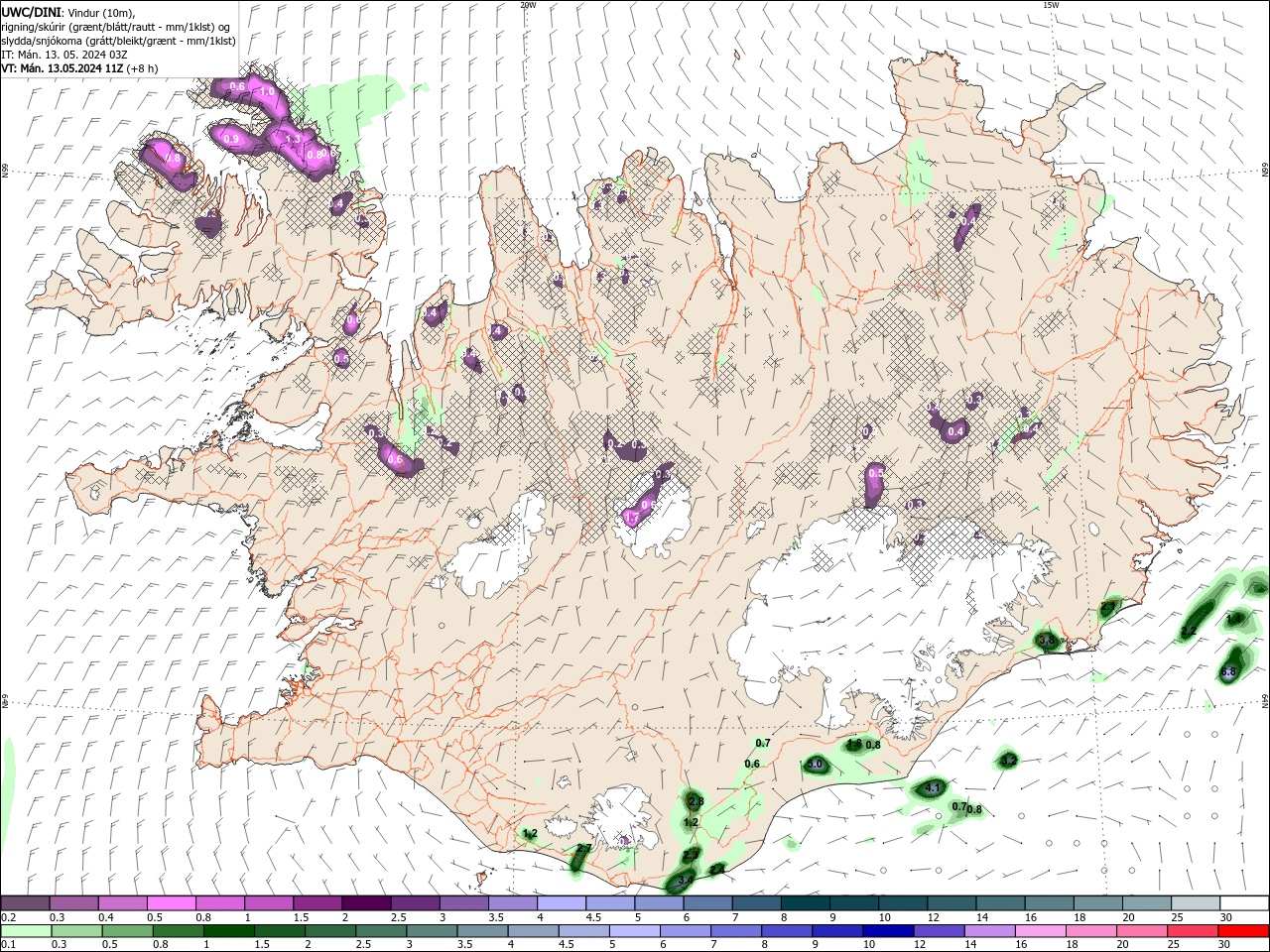Select the deep blue 10 swatch in lower legend
Screen dimensions: 1270x952
click(886, 931)
